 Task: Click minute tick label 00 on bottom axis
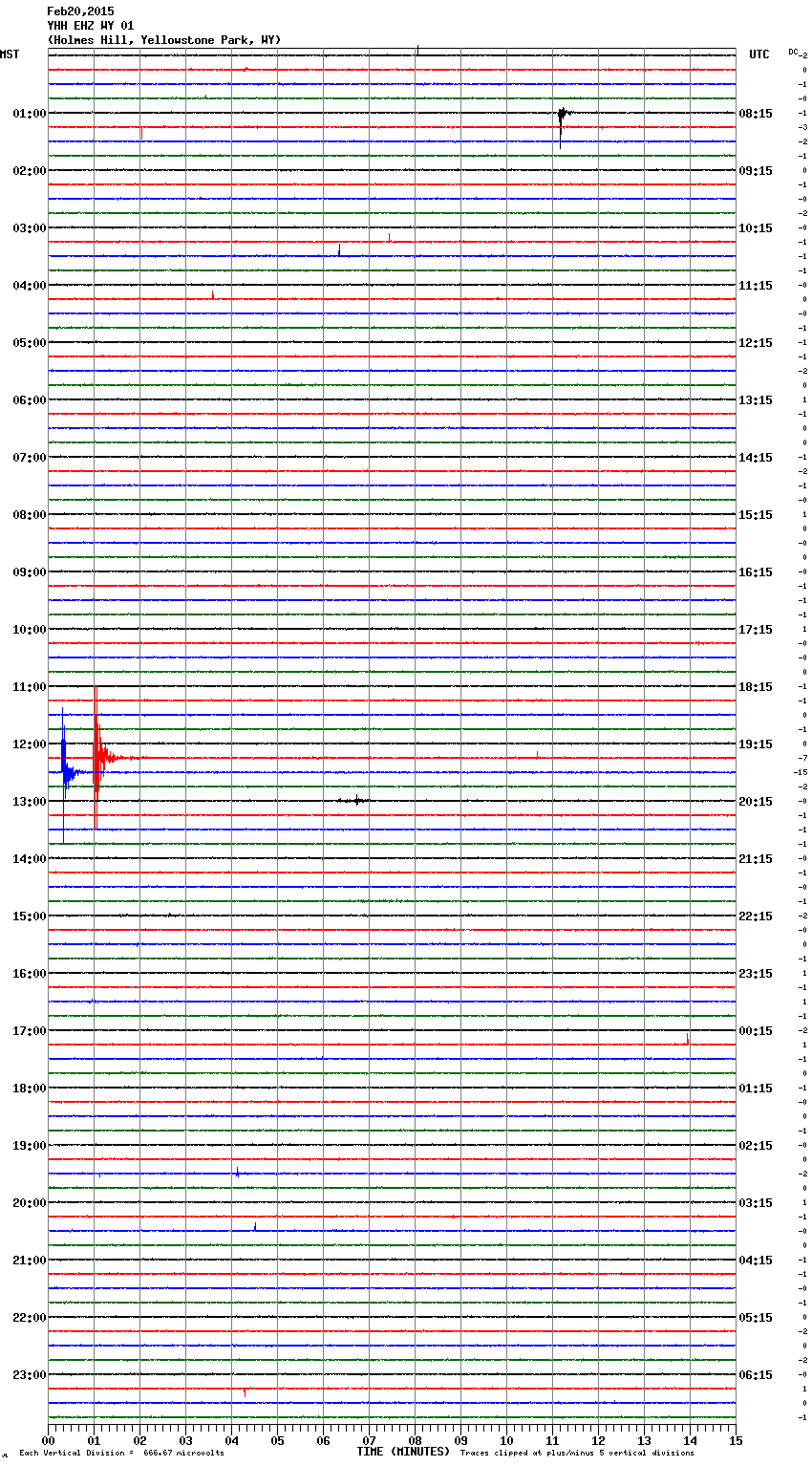coord(48,1440)
